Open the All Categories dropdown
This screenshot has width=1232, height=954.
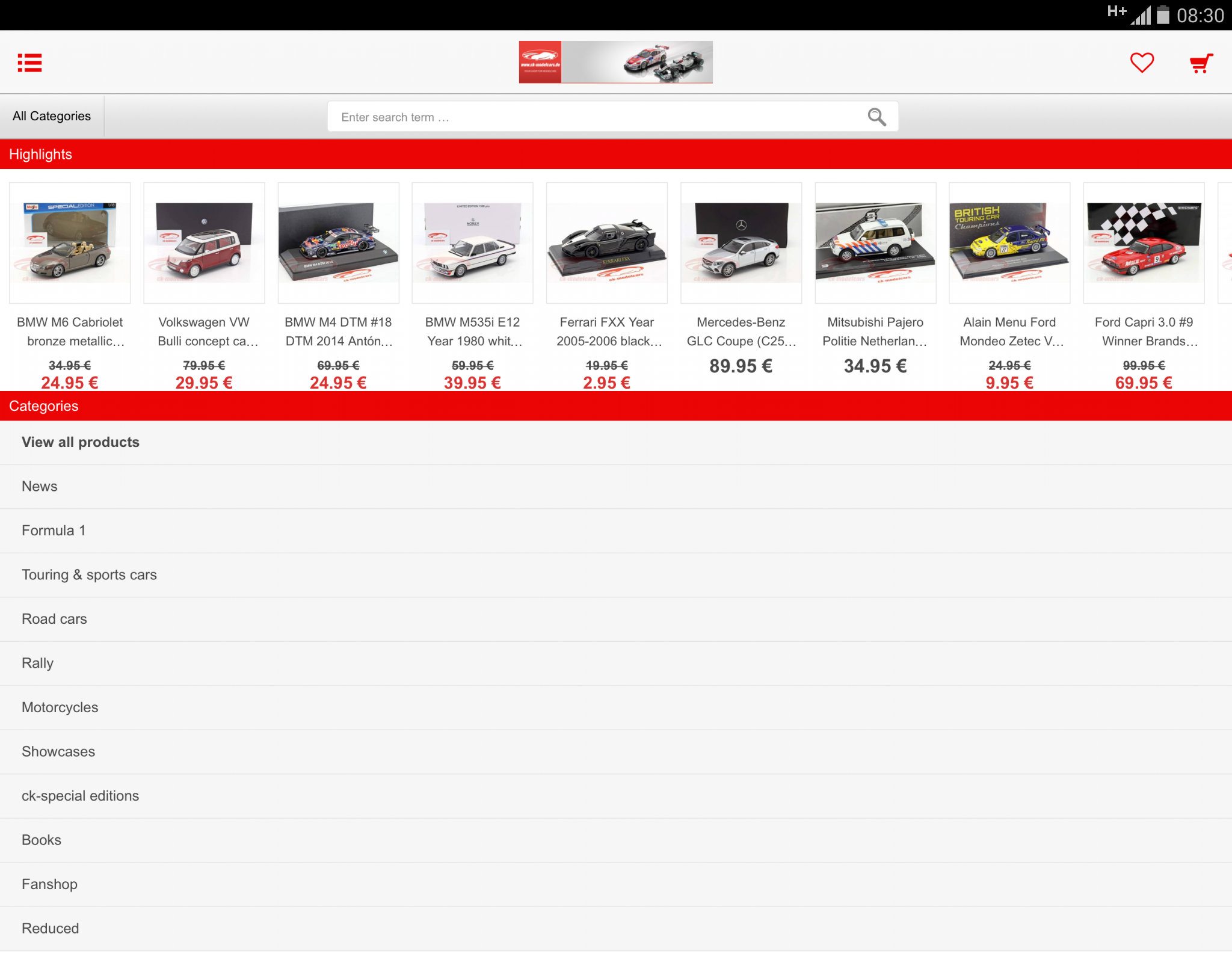coord(52,116)
